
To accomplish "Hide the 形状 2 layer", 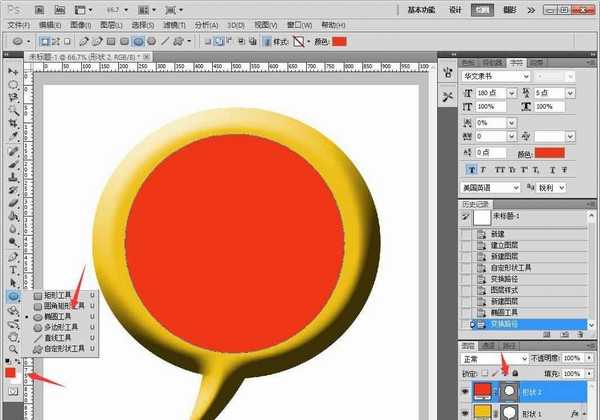I will [464, 392].
